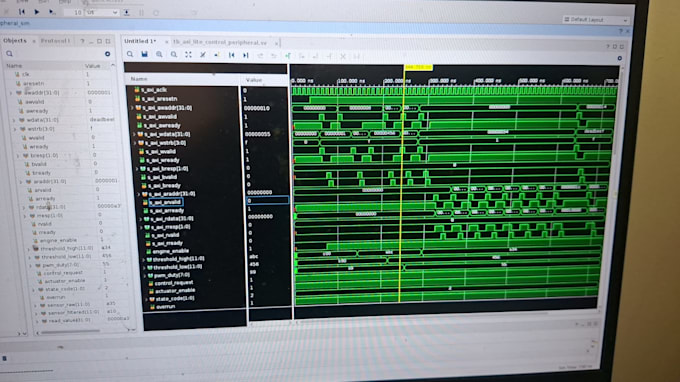Click waveform Value column header

point(254,80)
